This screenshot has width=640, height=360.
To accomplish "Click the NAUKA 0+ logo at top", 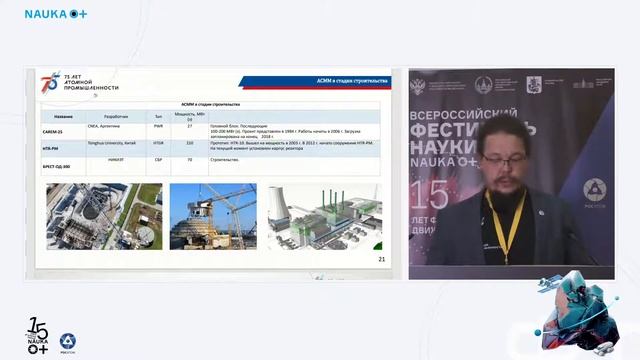I will (56, 14).
